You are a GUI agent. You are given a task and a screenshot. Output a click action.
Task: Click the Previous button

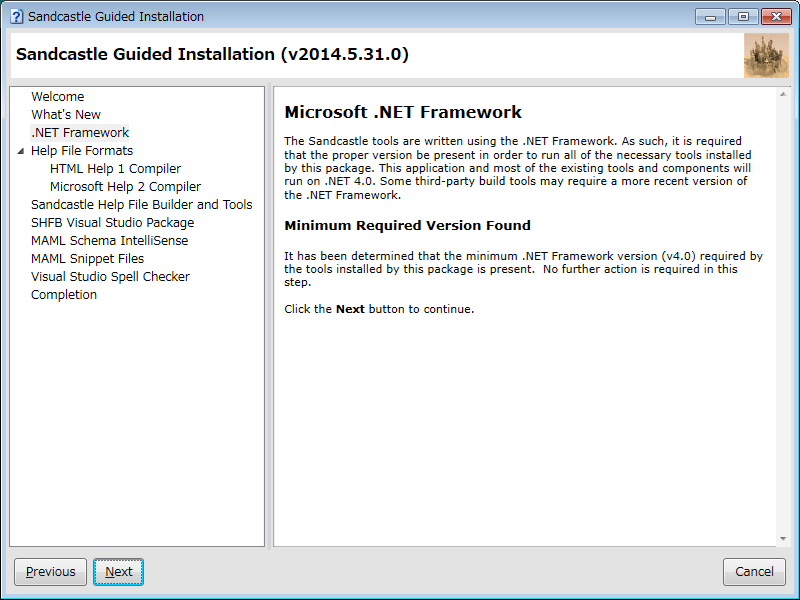51,572
